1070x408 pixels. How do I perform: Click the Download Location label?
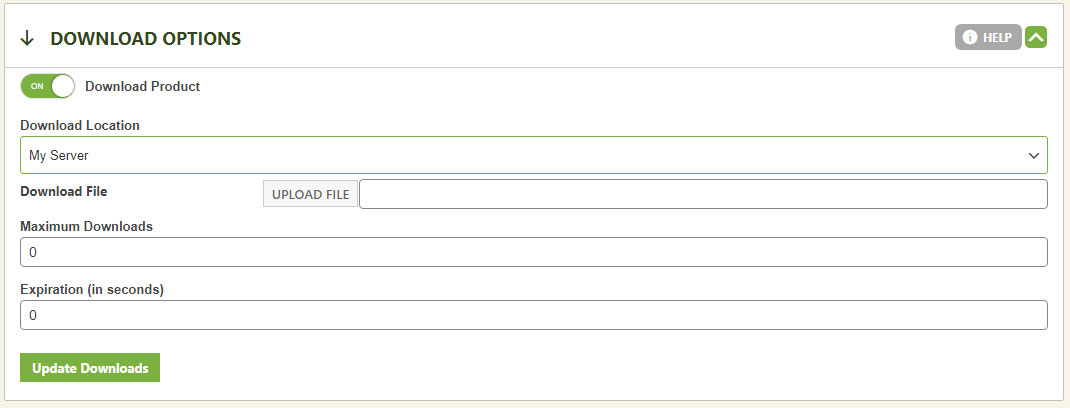pos(80,126)
